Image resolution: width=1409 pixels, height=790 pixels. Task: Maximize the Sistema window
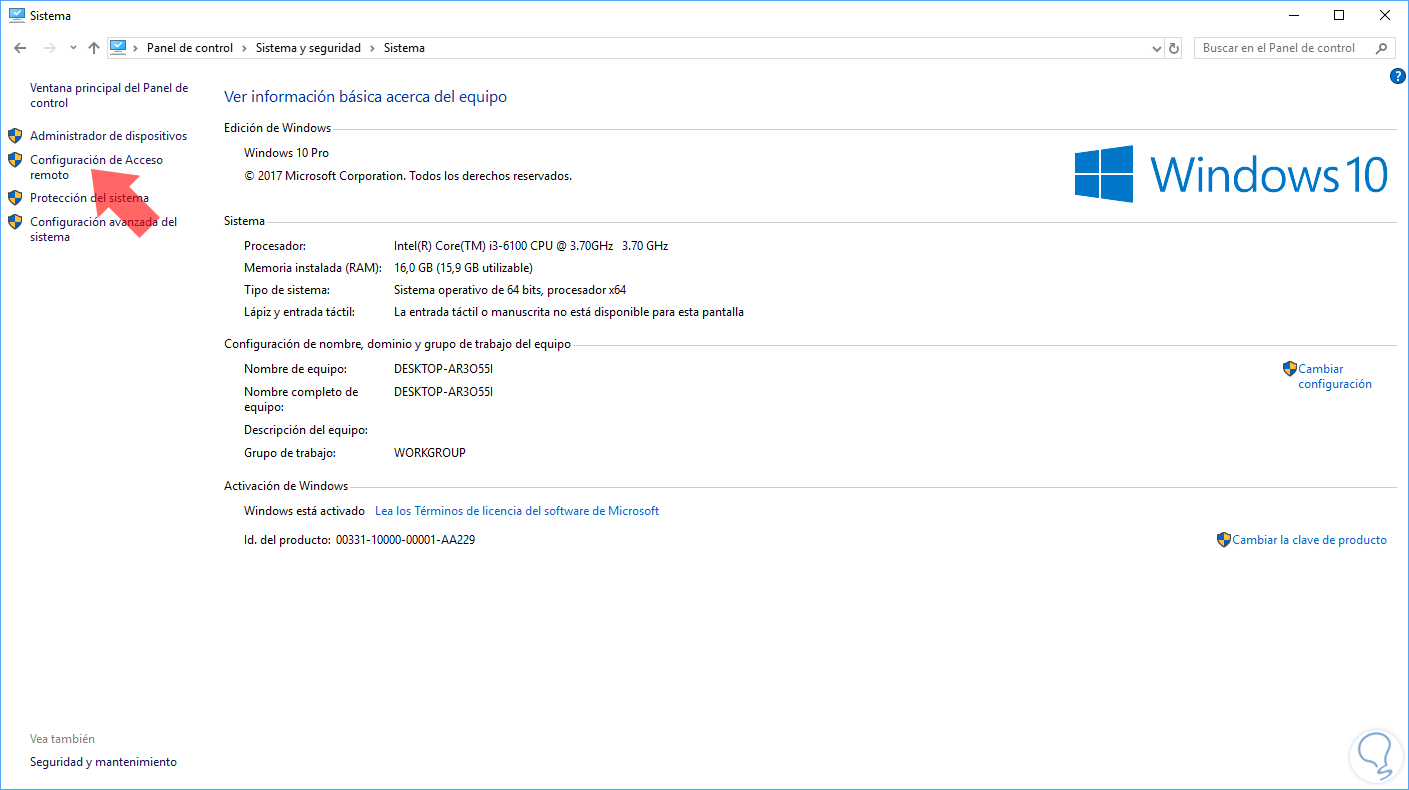point(1338,15)
